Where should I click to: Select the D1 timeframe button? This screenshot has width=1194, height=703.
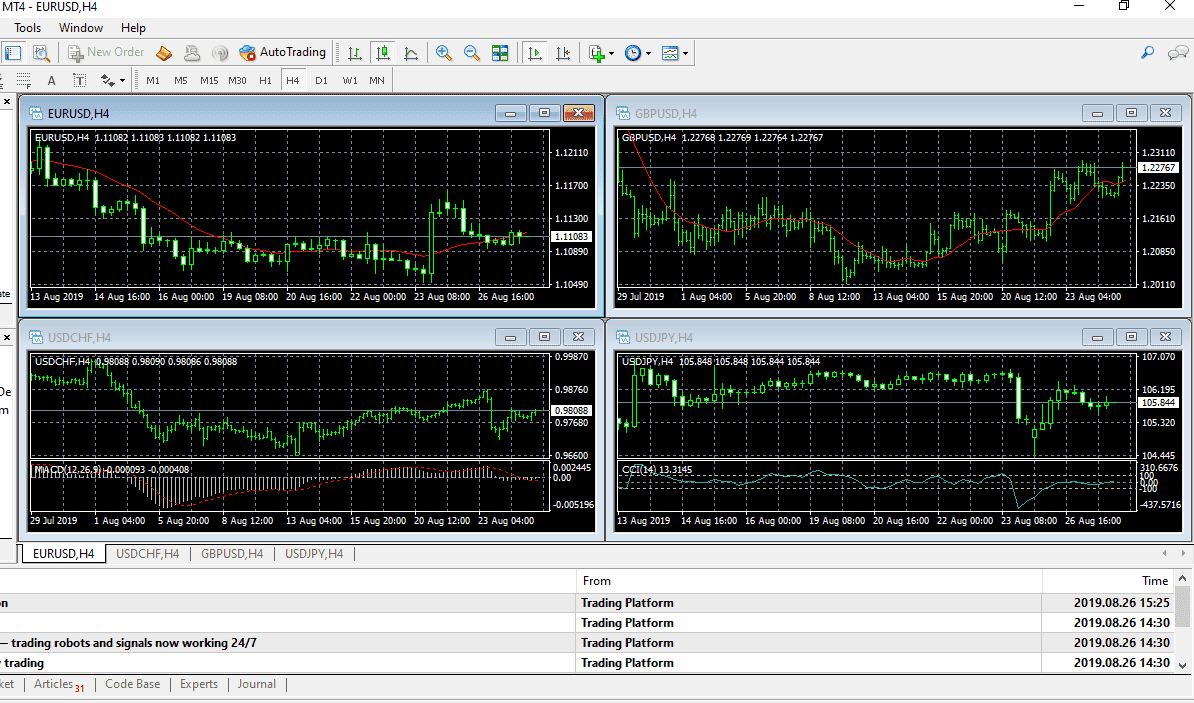[321, 80]
